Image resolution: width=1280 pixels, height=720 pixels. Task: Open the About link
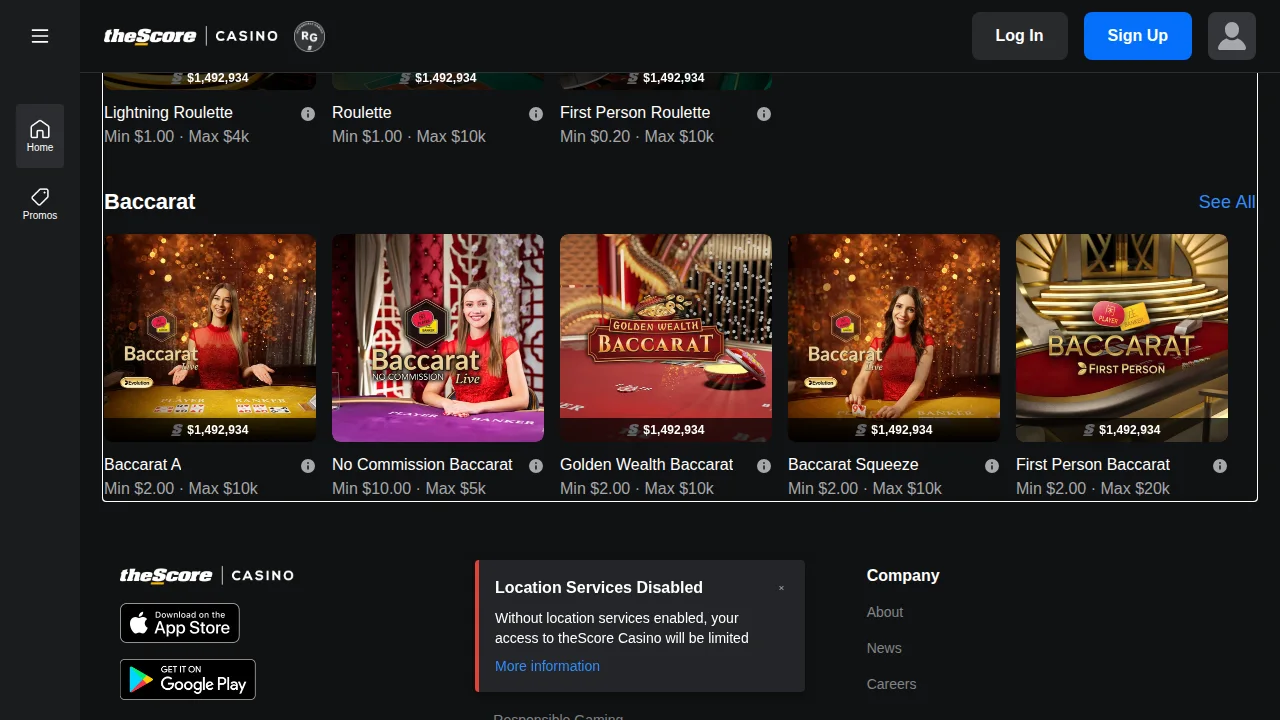click(885, 612)
